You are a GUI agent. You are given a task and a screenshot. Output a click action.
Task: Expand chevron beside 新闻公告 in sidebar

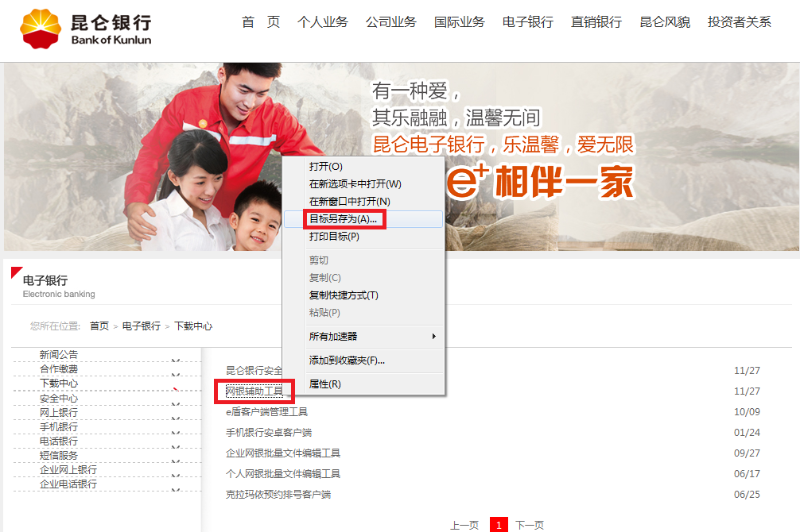[x=175, y=360]
